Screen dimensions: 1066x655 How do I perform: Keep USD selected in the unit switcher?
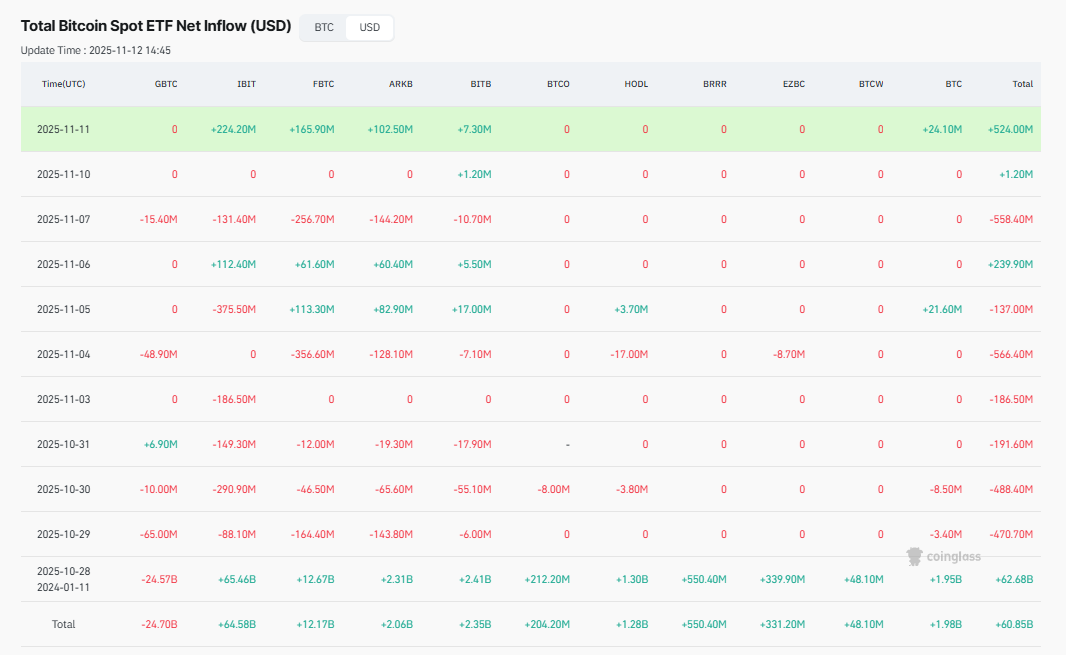[368, 28]
